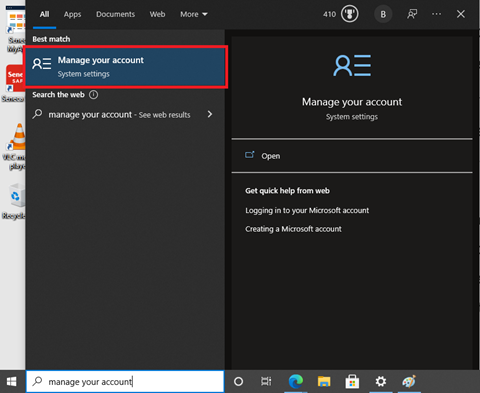Switch to the Web tab
Image resolution: width=480 pixels, height=393 pixels.
tap(157, 14)
